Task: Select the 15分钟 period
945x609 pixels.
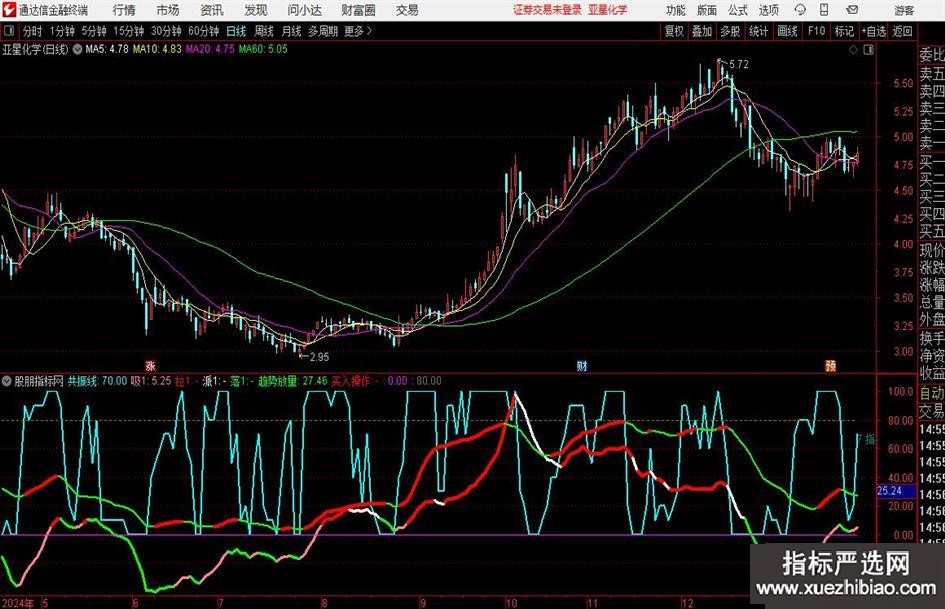Action: pos(128,31)
